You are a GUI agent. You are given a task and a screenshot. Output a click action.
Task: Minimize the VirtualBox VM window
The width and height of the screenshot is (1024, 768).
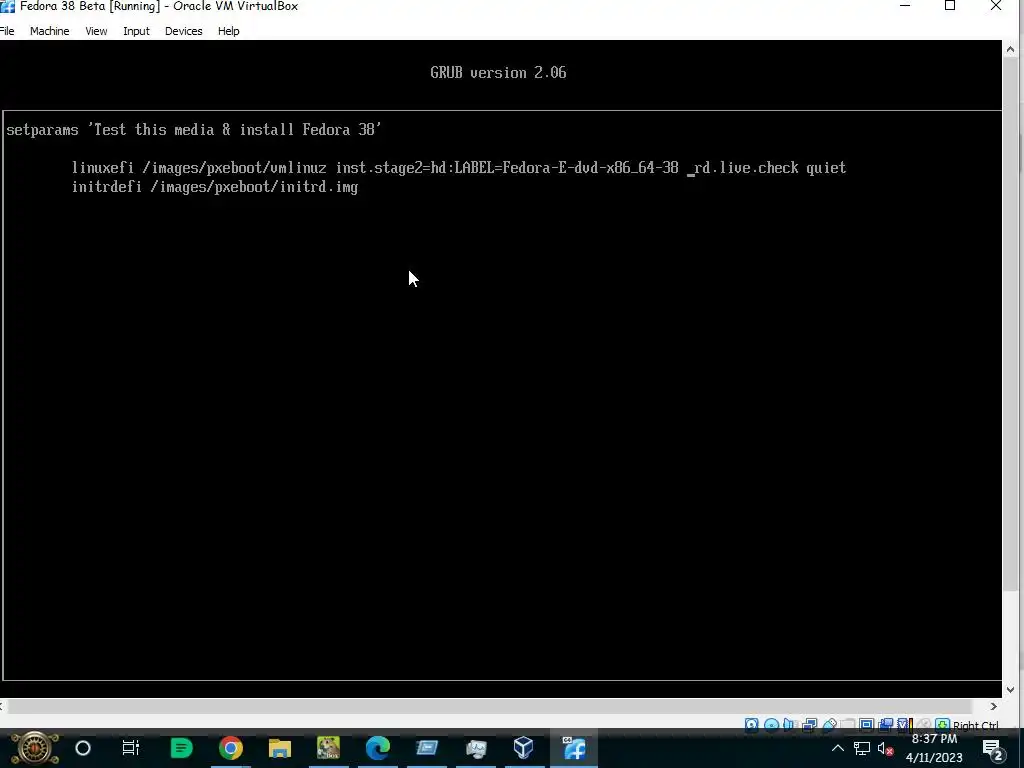coord(905,6)
